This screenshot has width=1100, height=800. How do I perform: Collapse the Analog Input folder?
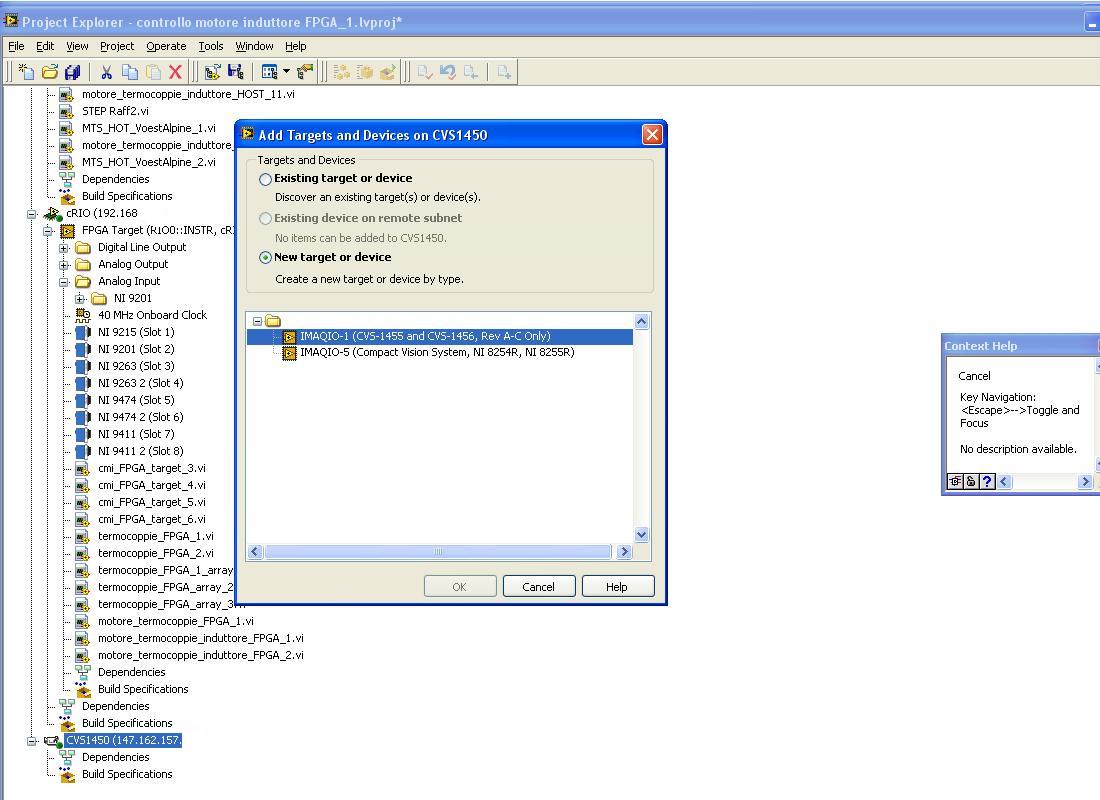tap(64, 282)
